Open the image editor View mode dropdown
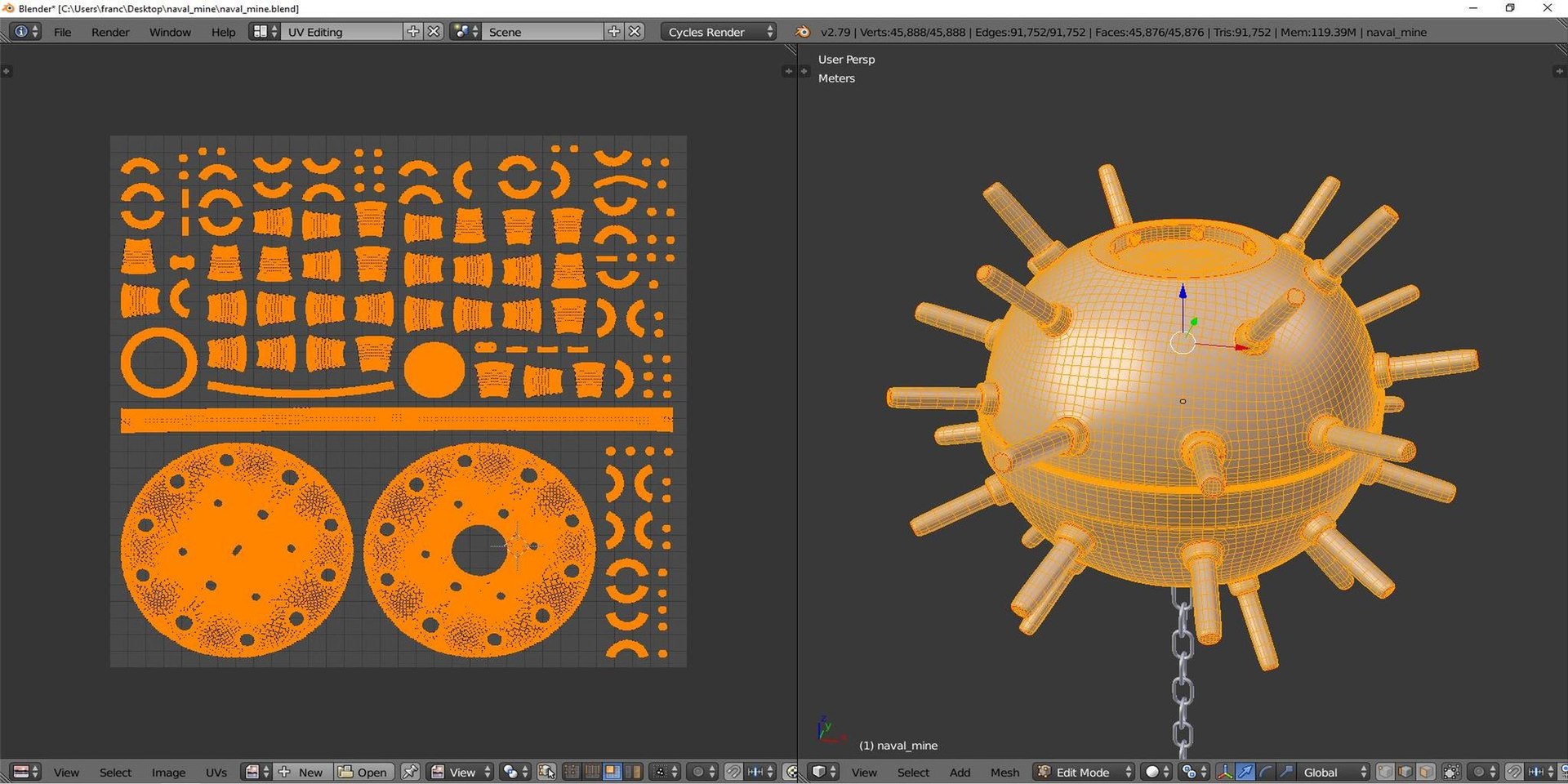Screen dimensions: 1568x784 (x=461, y=772)
